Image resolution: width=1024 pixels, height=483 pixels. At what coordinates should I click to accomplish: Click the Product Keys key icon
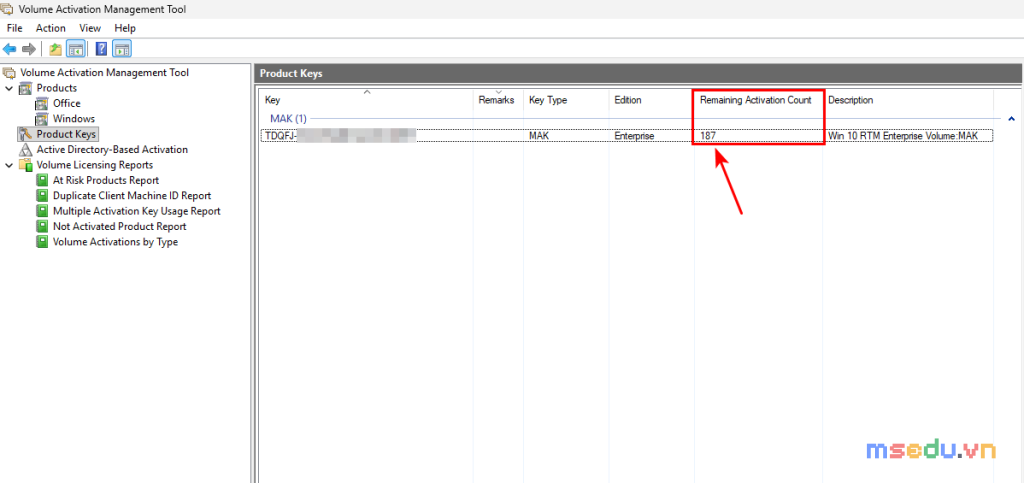click(x=25, y=134)
